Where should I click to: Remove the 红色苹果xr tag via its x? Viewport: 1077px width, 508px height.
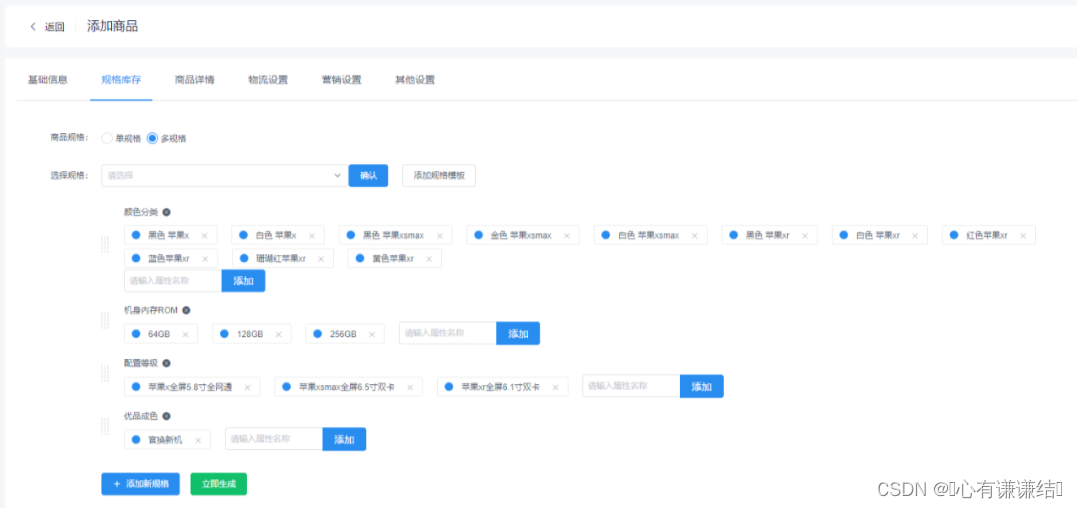[x=1023, y=235]
